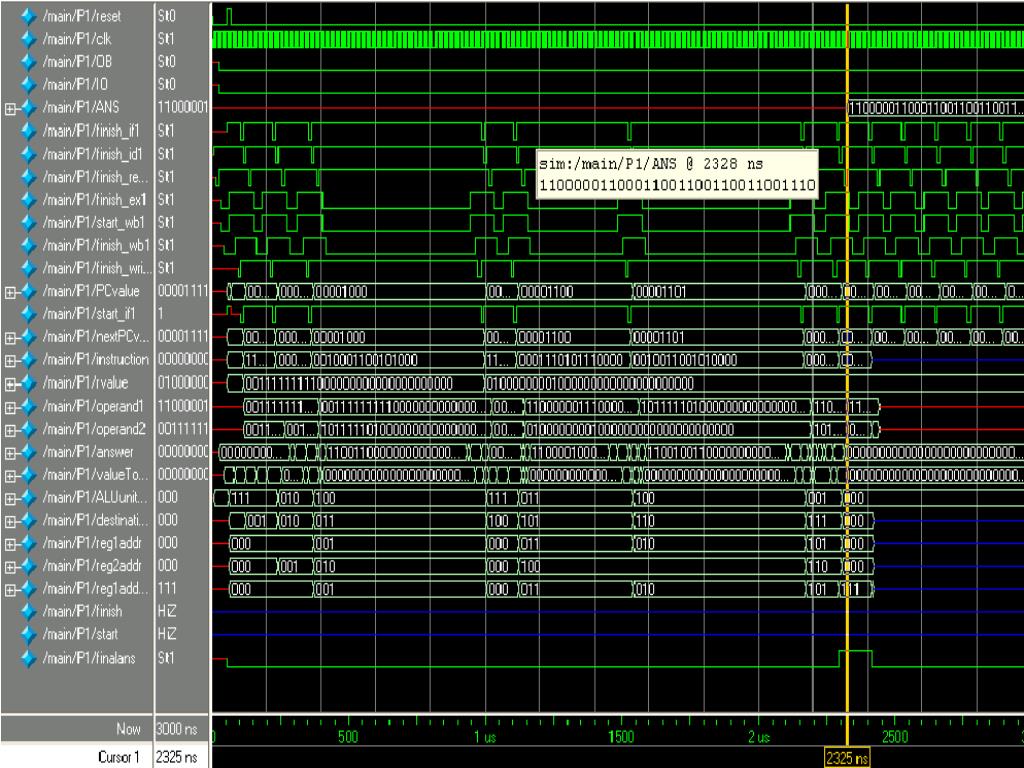
Task: Click the ANS tooltip showing 2328 ns
Action: tap(677, 174)
